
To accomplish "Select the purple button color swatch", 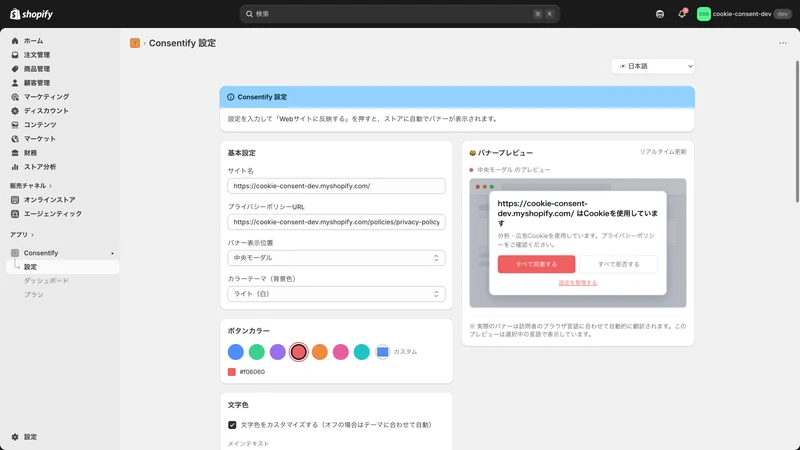I will coord(278,352).
